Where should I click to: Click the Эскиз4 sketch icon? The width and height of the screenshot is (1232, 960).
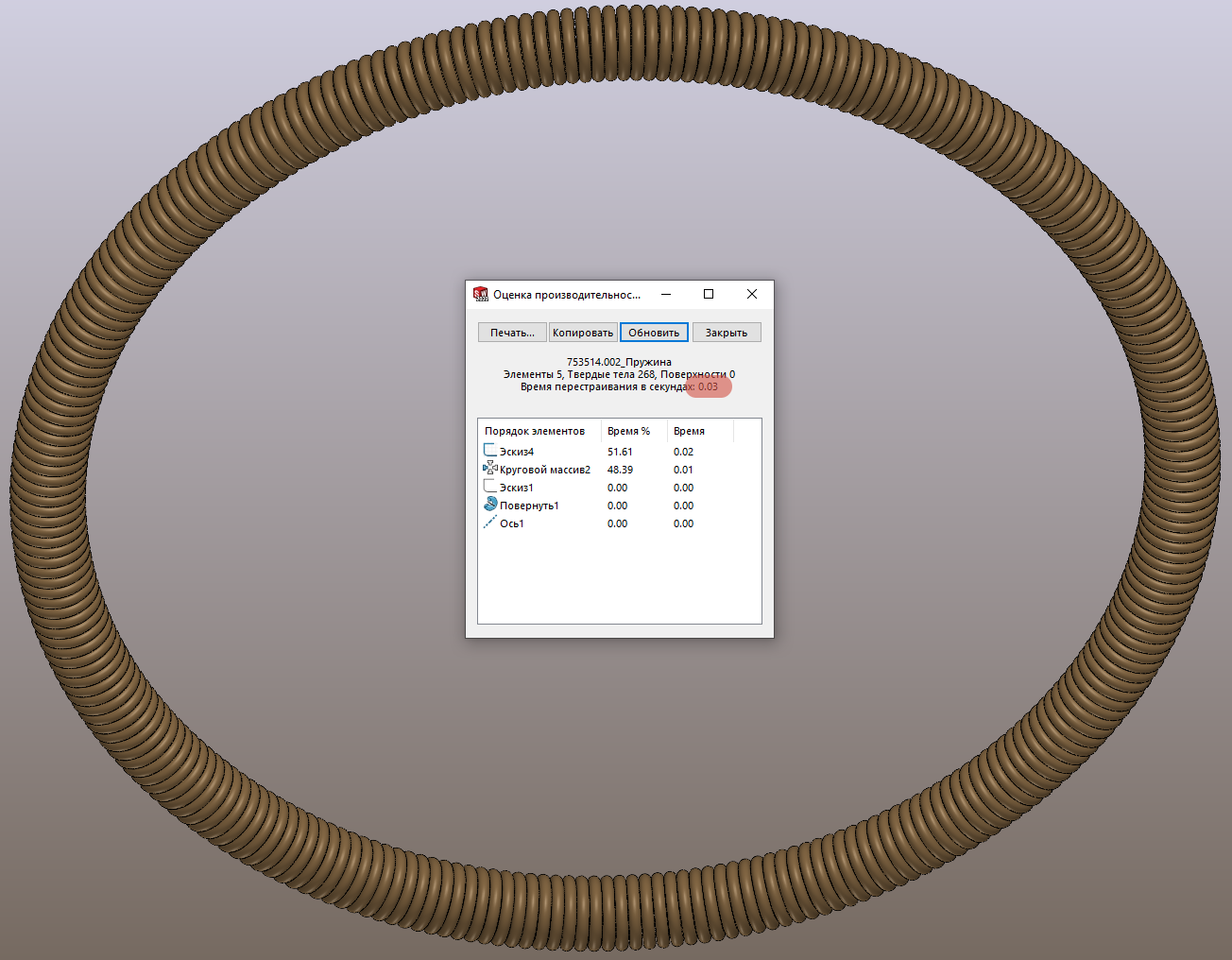[489, 451]
